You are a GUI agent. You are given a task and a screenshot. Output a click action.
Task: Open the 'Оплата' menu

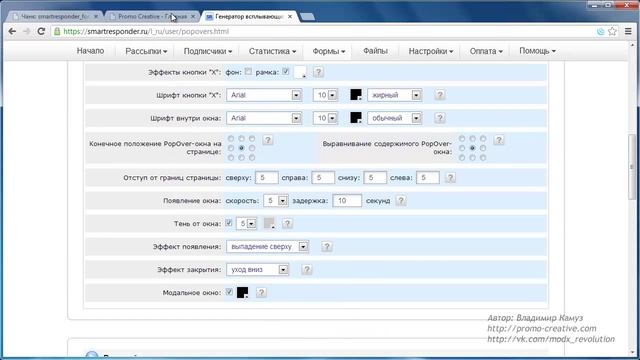[486, 51]
